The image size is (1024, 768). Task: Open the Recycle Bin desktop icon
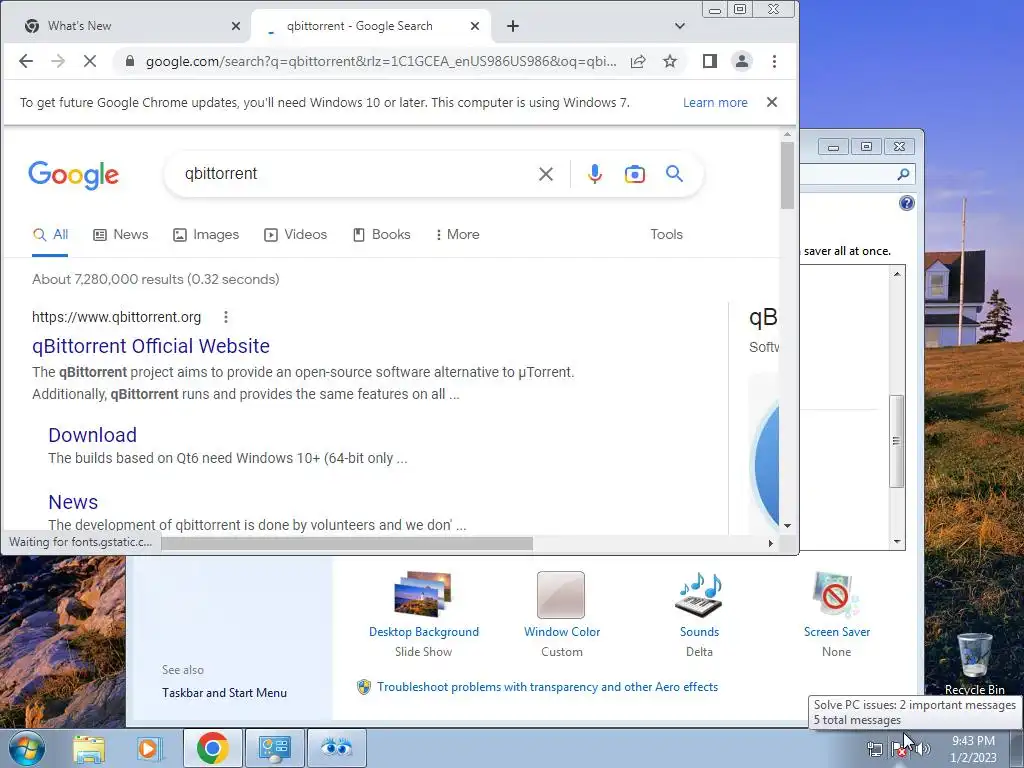pyautogui.click(x=974, y=664)
